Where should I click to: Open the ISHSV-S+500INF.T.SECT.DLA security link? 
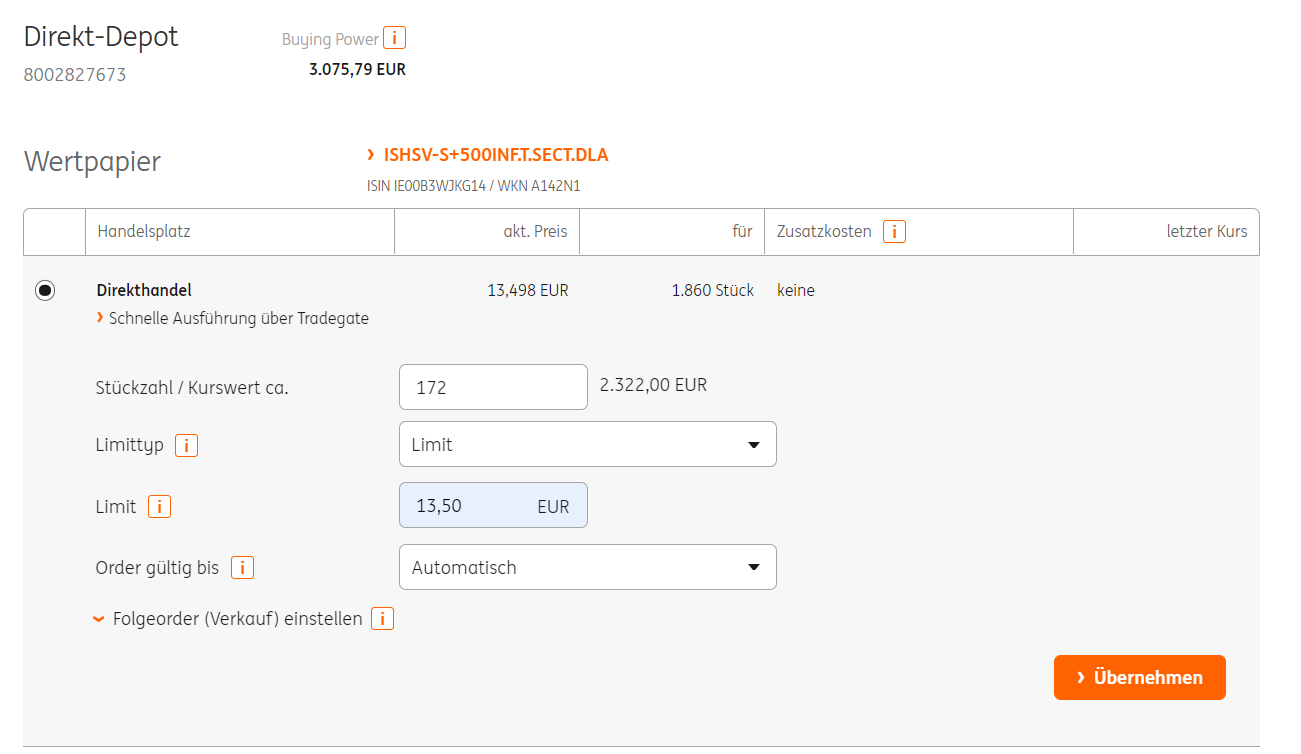pyautogui.click(x=495, y=155)
